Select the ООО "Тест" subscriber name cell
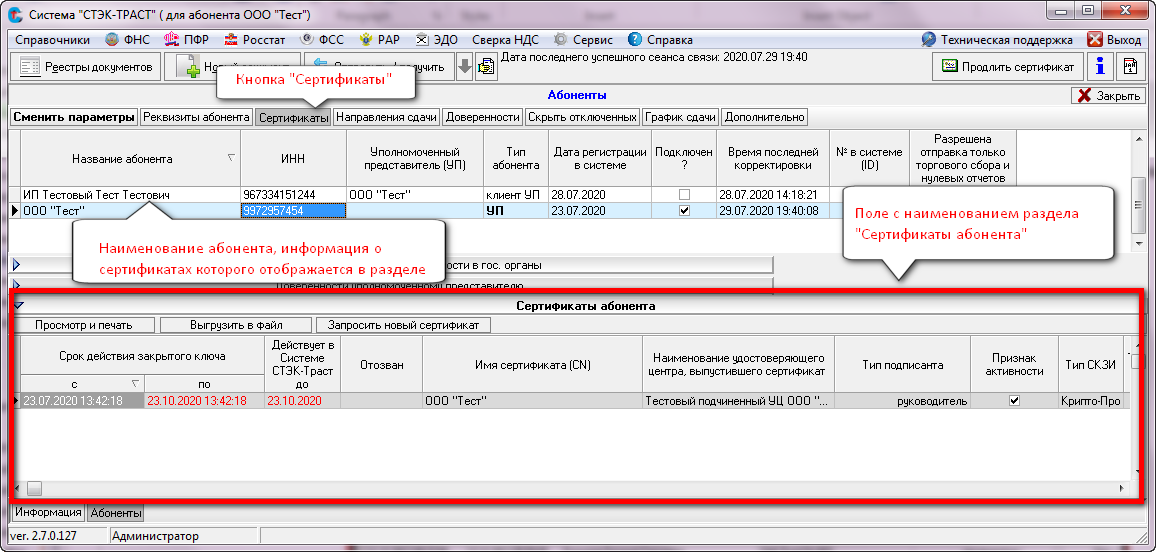The image size is (1156, 552). (x=130, y=210)
